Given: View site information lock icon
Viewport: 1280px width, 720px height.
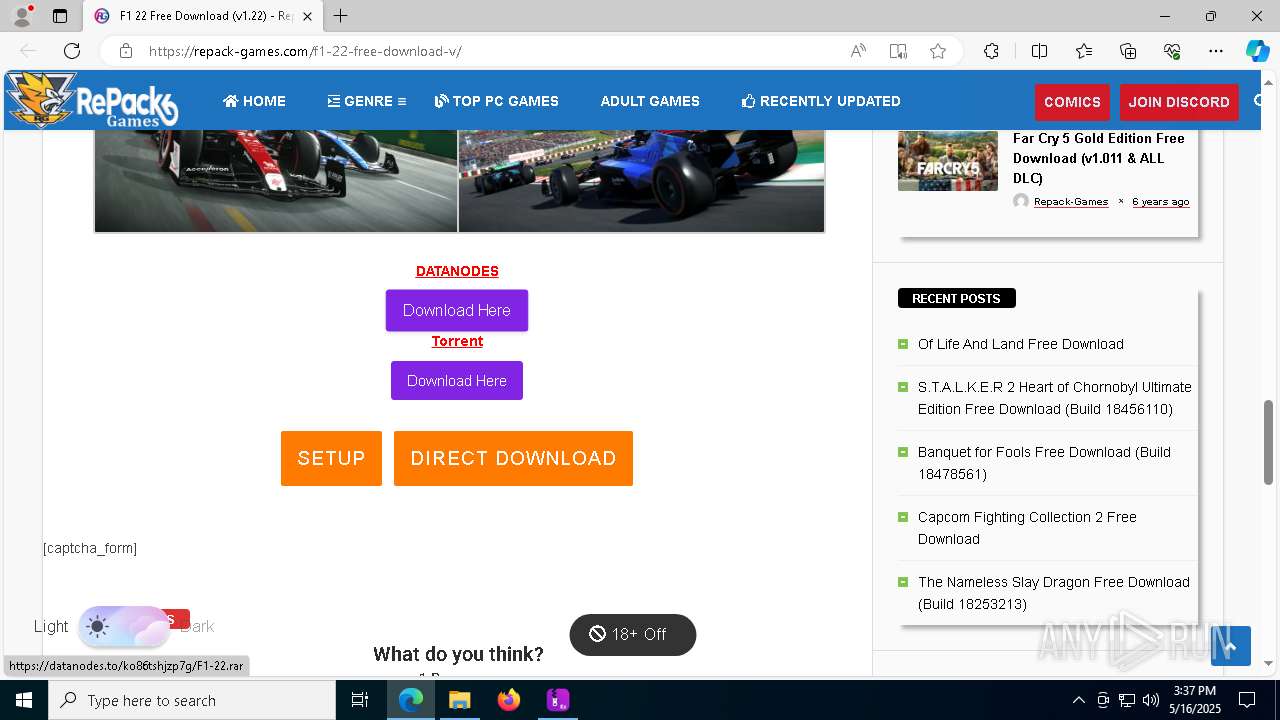Looking at the screenshot, I should (125, 51).
